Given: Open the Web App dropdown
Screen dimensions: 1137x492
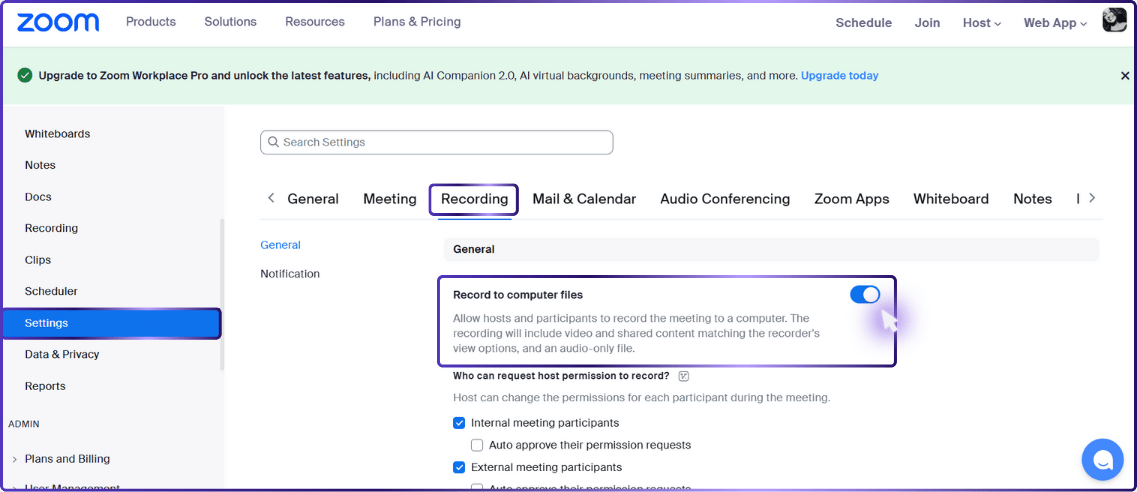Looking at the screenshot, I should (x=1055, y=22).
